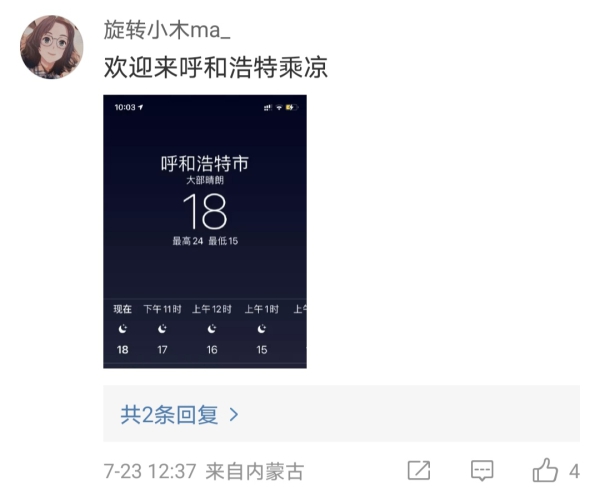
Task: Tap the moon icon under 下午11时
Action: (x=162, y=329)
